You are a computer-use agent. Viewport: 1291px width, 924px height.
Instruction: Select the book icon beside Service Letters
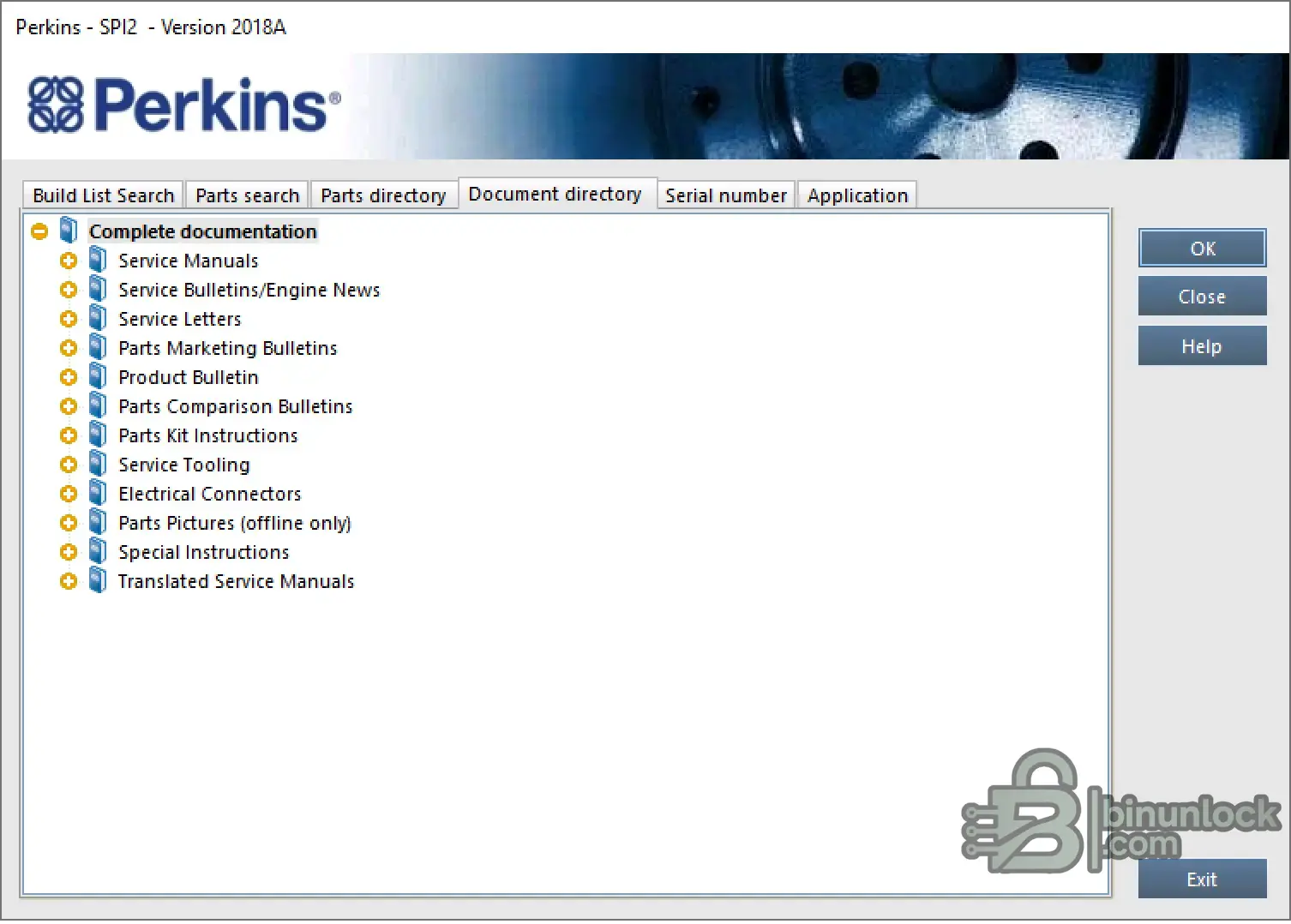(98, 318)
